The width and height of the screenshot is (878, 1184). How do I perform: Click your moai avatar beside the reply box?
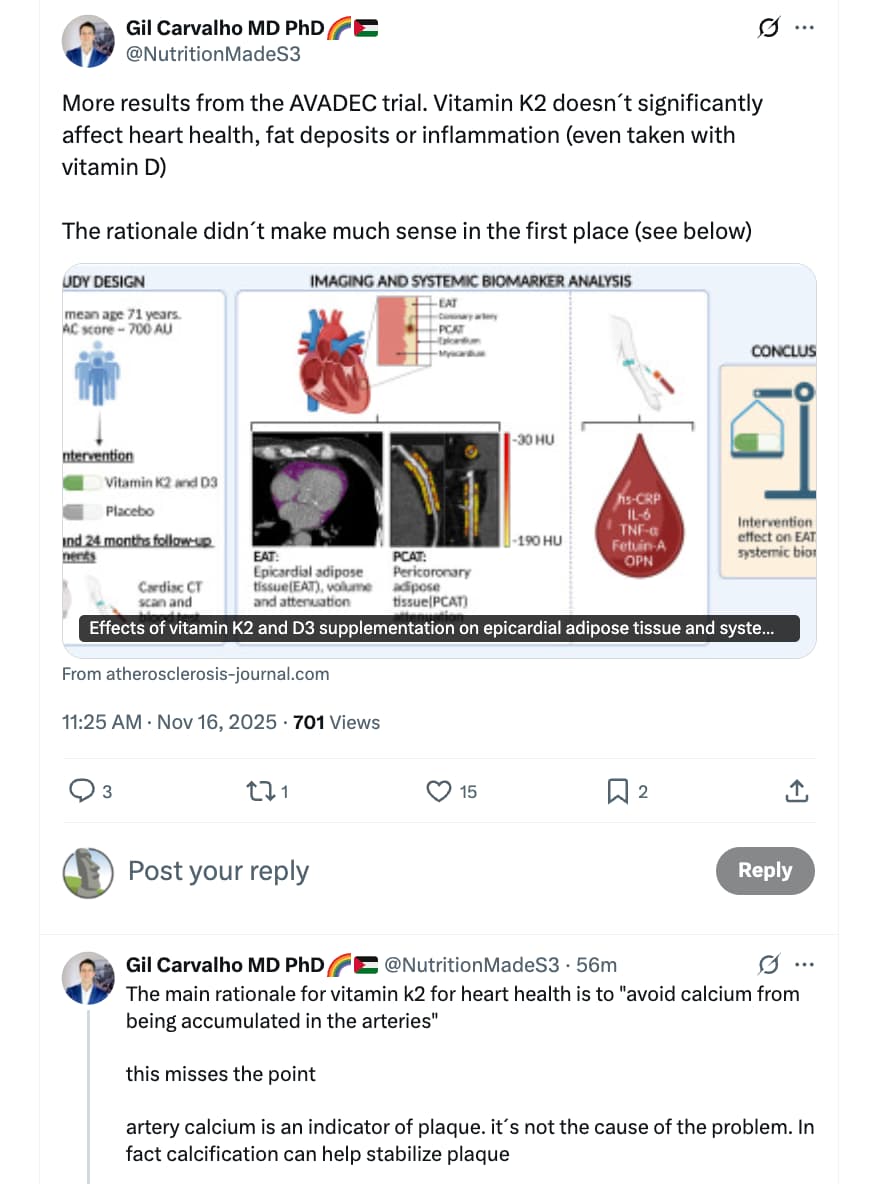pos(88,871)
